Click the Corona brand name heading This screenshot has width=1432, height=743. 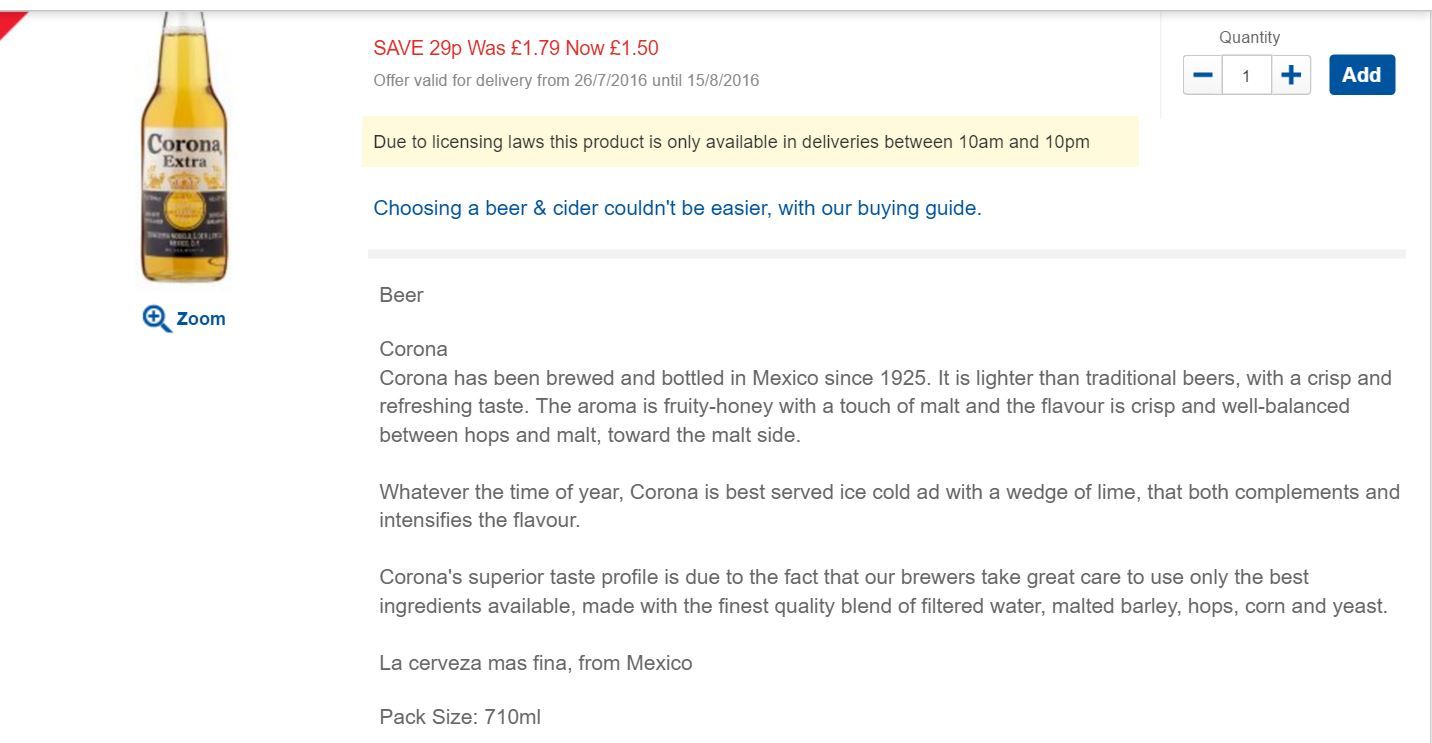(413, 349)
